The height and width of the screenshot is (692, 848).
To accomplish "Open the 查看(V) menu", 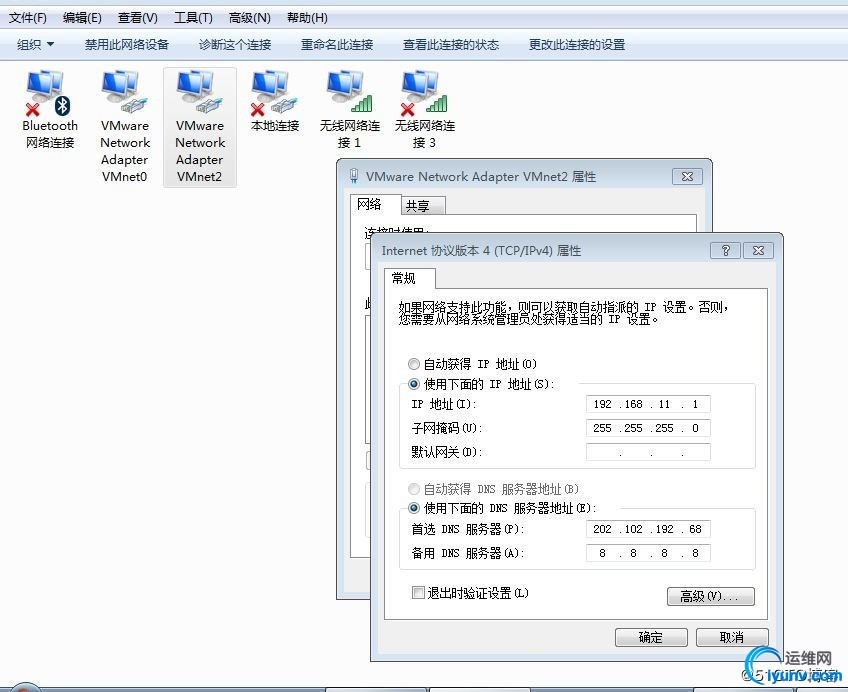I will pyautogui.click(x=137, y=18).
